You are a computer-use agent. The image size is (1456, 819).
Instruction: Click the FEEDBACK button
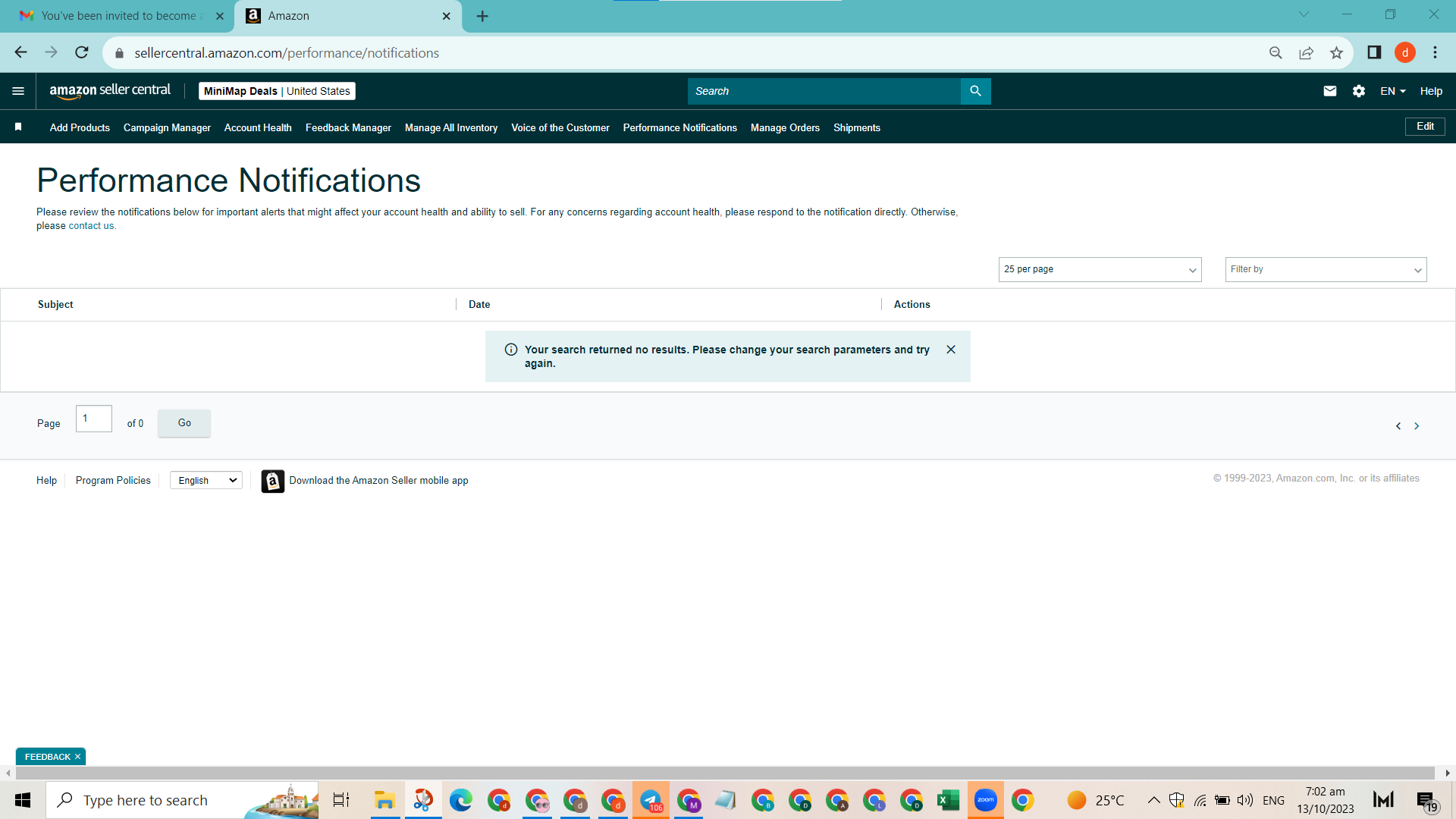(47, 757)
